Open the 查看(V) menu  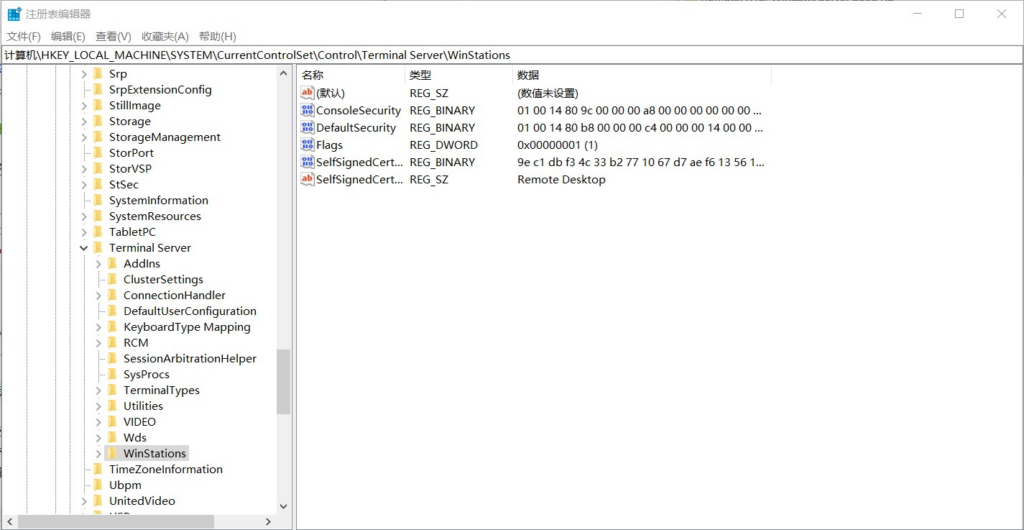(x=114, y=37)
